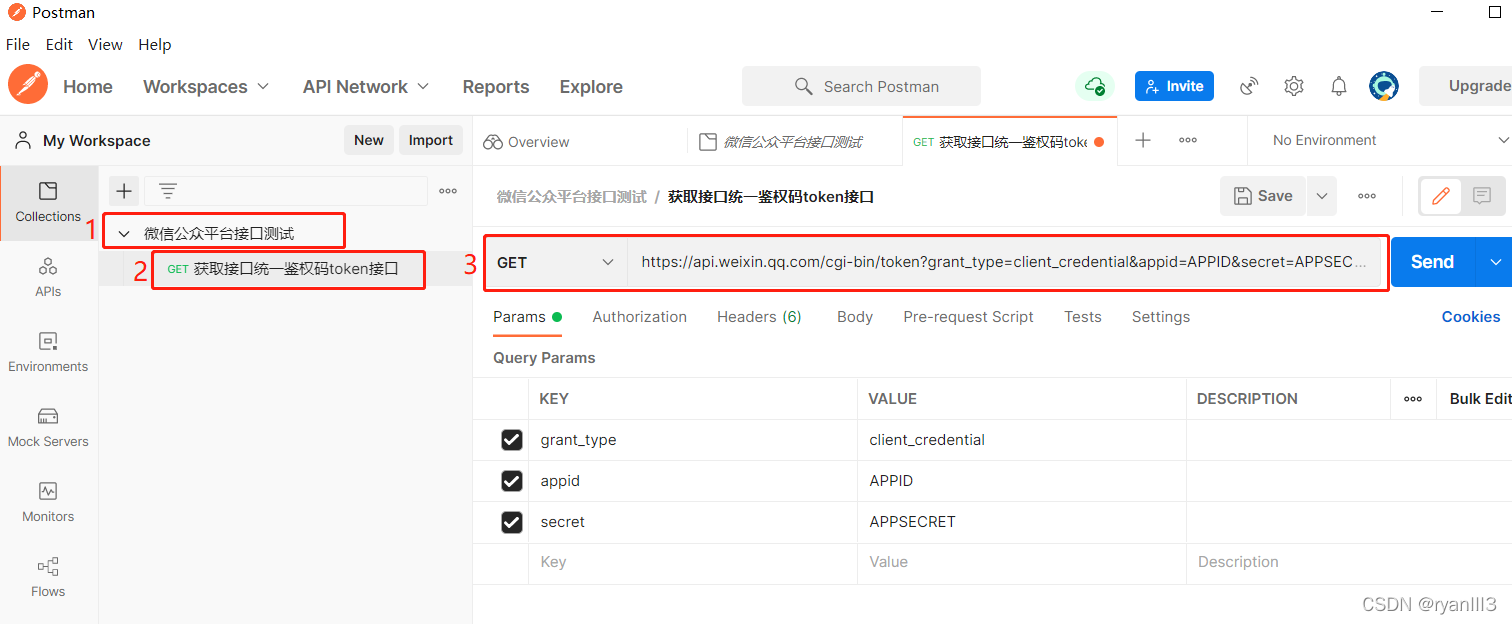Select the Body tab
Image resolution: width=1512 pixels, height=624 pixels.
855,317
